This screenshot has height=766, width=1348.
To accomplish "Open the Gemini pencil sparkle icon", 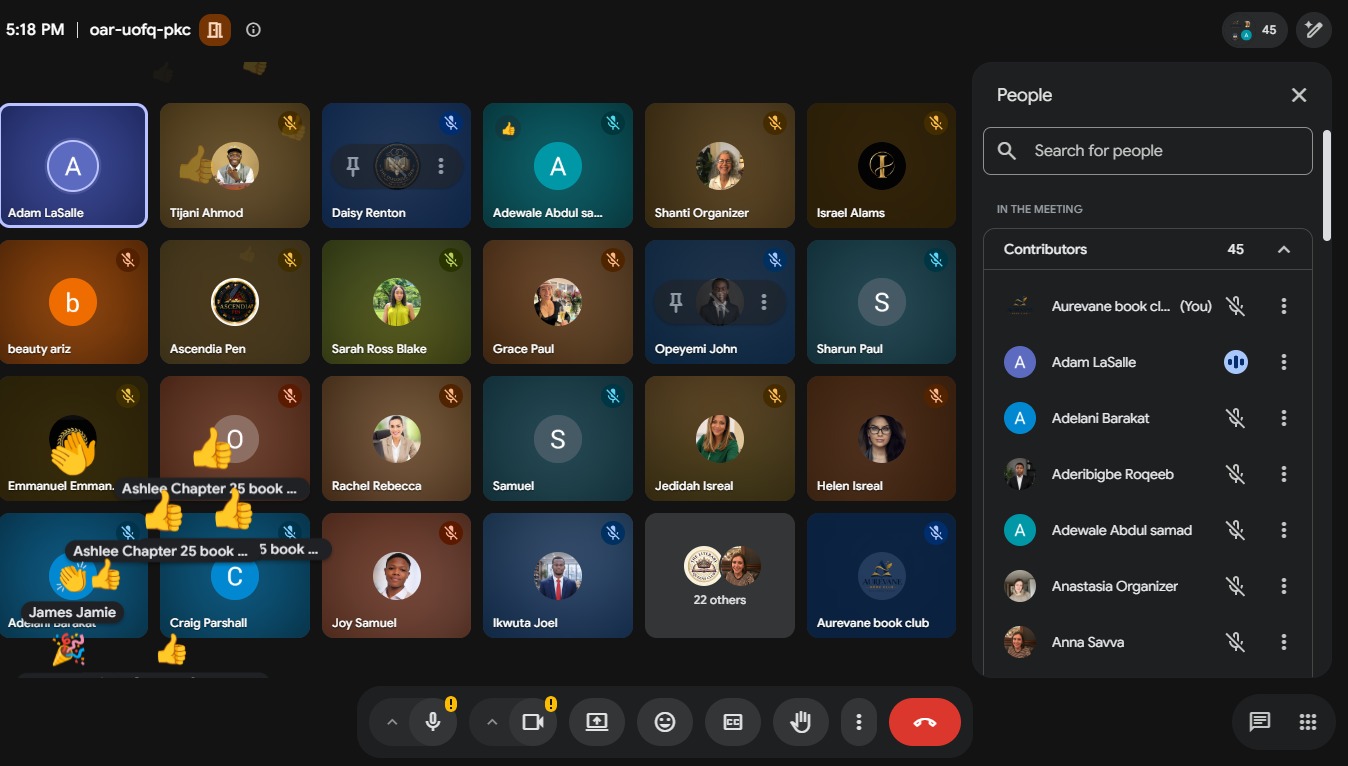I will (x=1314, y=30).
